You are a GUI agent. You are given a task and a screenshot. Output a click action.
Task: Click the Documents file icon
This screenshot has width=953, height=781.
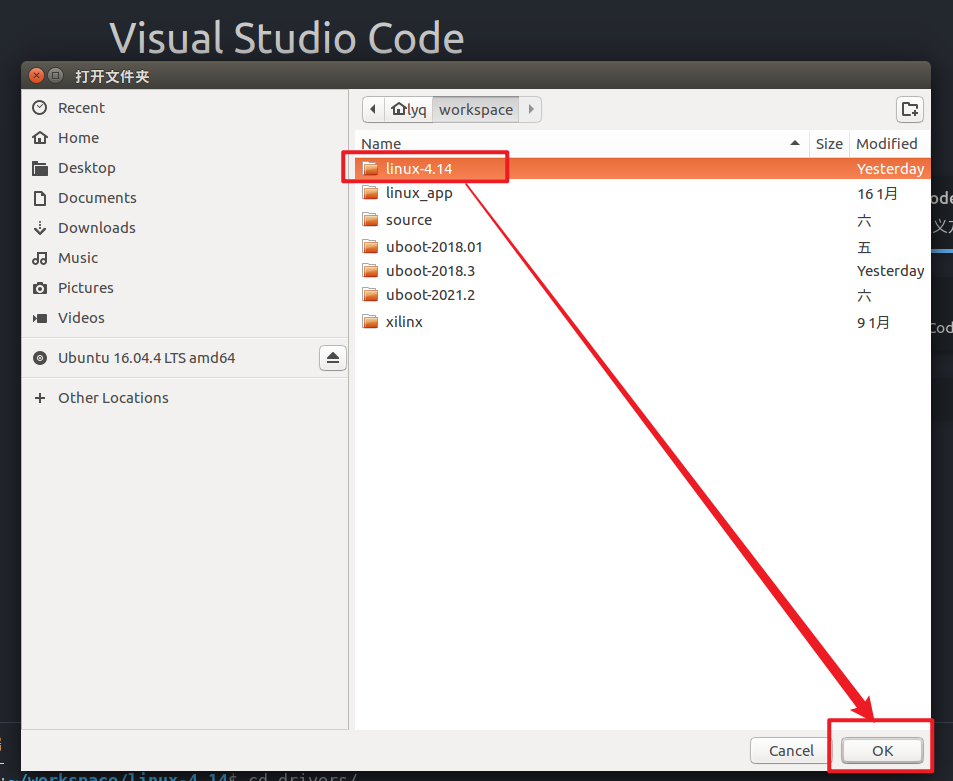tap(40, 198)
